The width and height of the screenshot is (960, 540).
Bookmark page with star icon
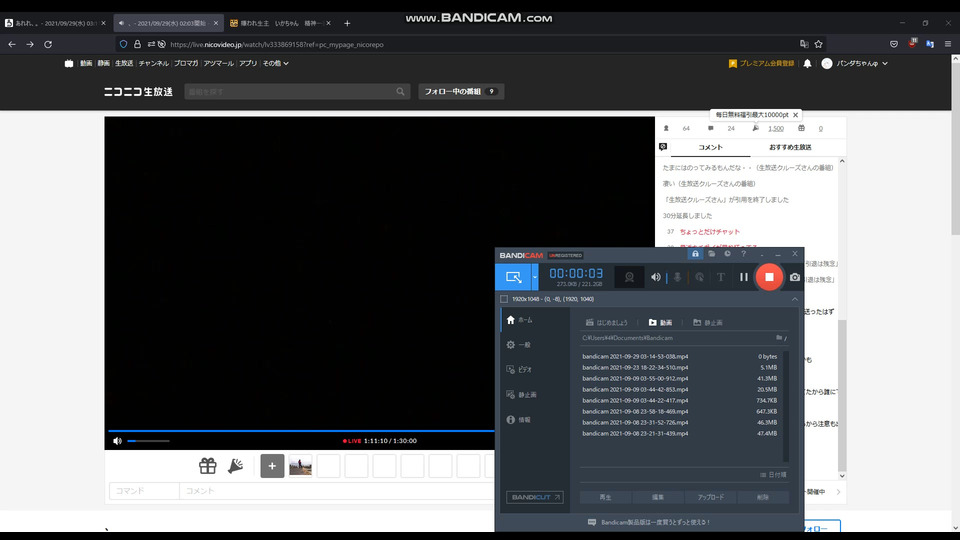click(x=819, y=44)
